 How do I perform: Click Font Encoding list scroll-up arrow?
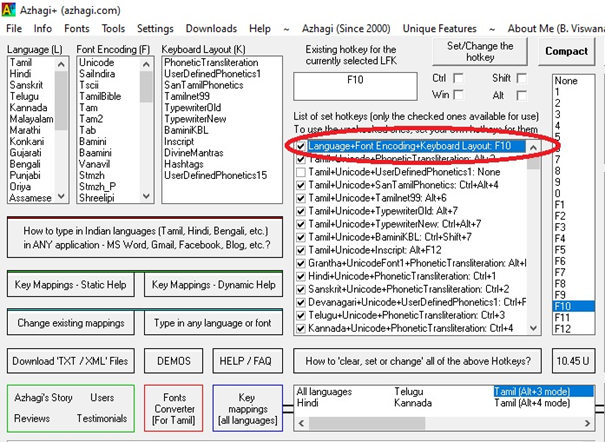(146, 64)
